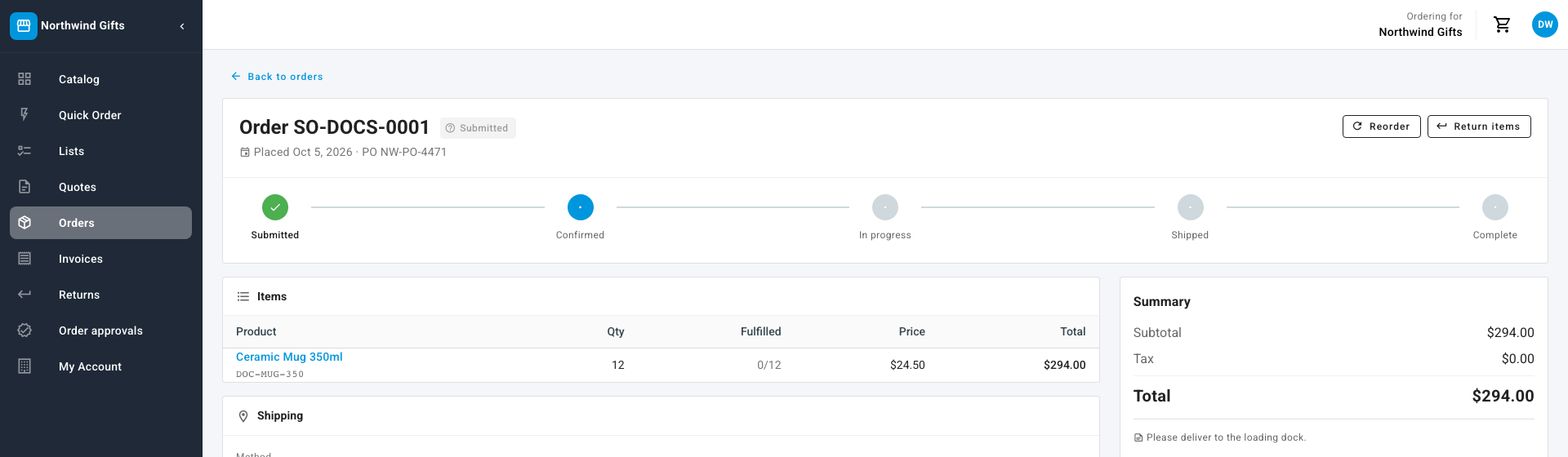This screenshot has height=457, width=1568.
Task: Open My Account page
Action: [100, 366]
